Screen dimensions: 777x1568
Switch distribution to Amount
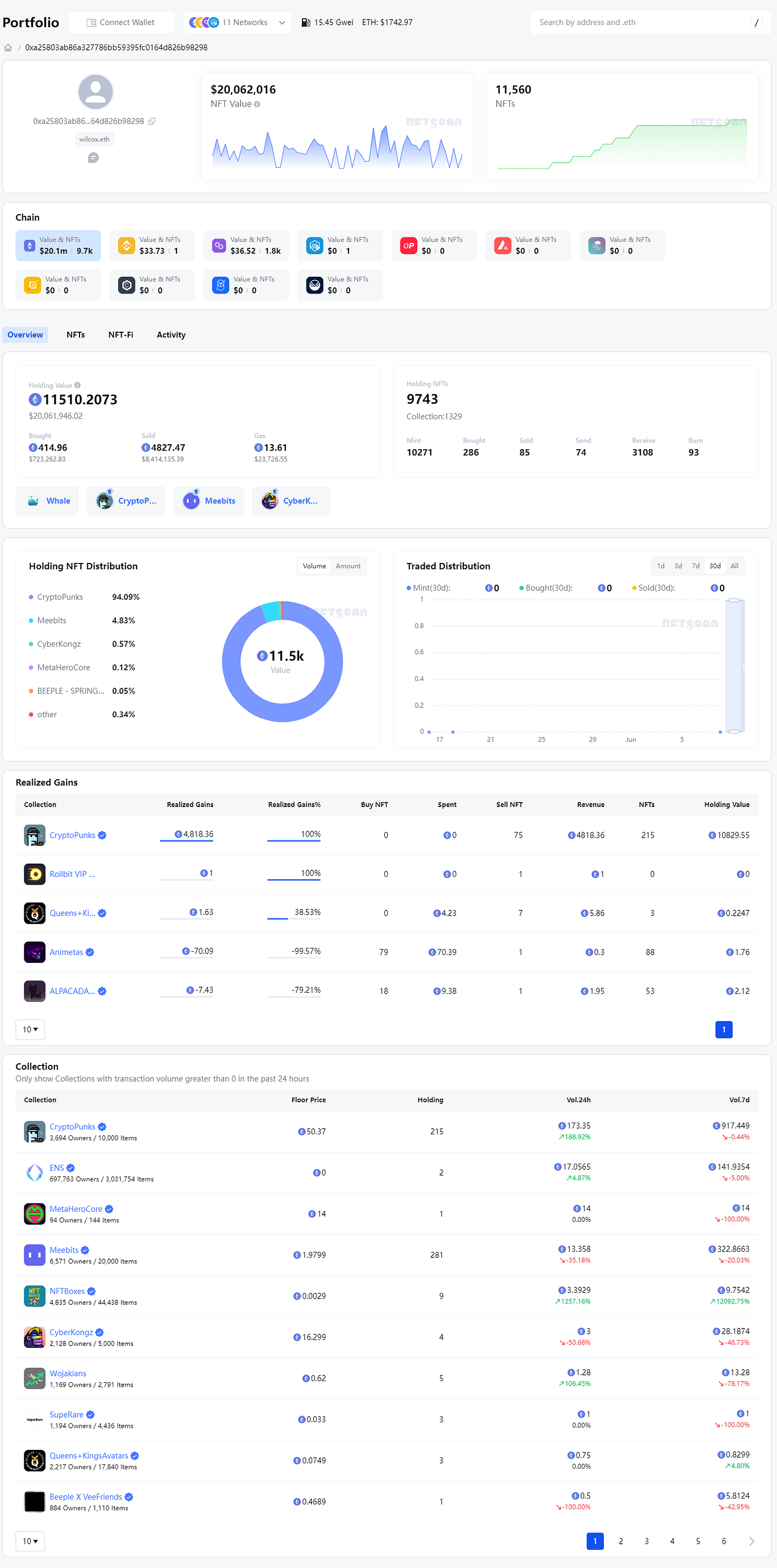[349, 566]
